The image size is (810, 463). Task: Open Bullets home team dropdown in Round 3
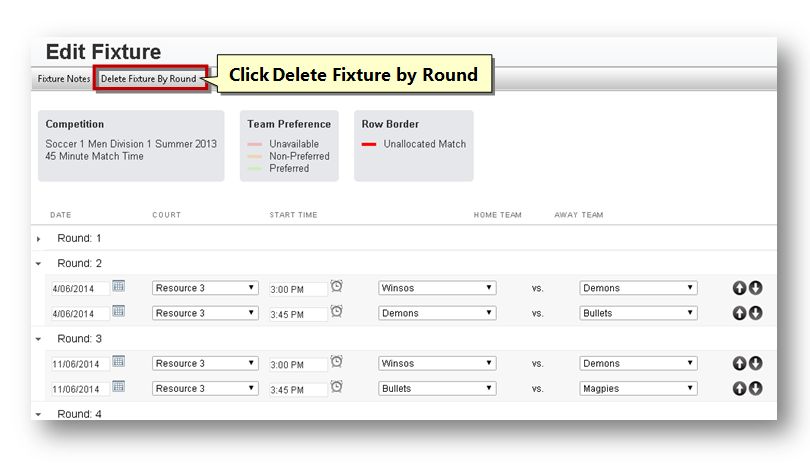pos(437,388)
